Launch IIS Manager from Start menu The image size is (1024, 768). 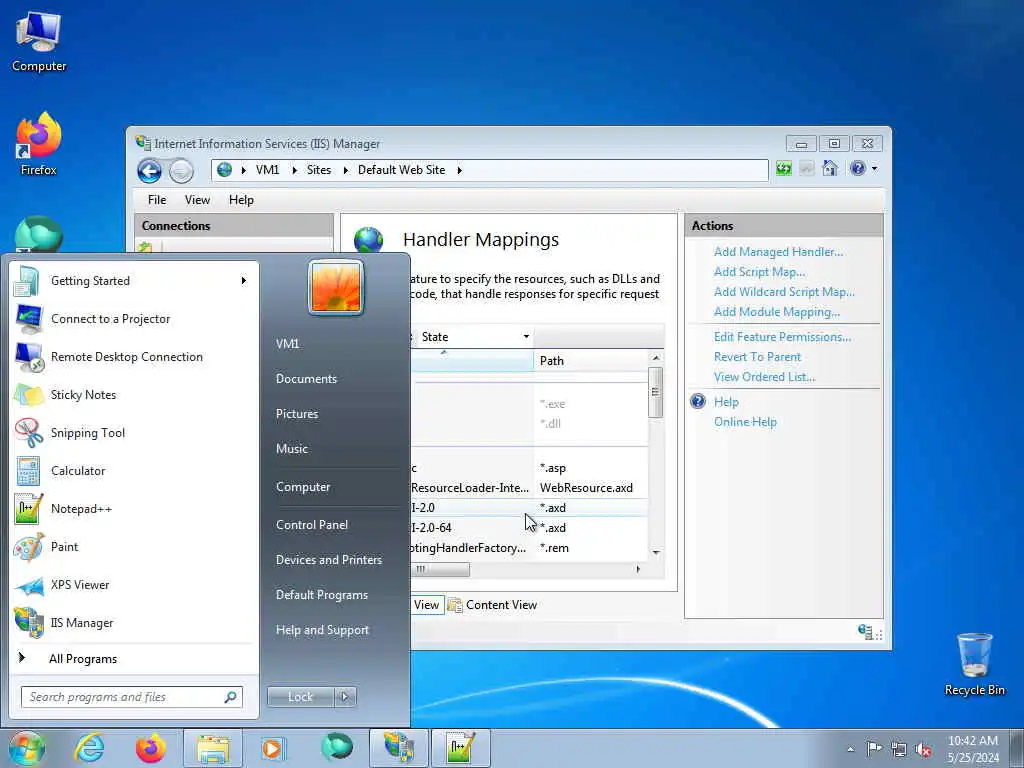pyautogui.click(x=134, y=622)
